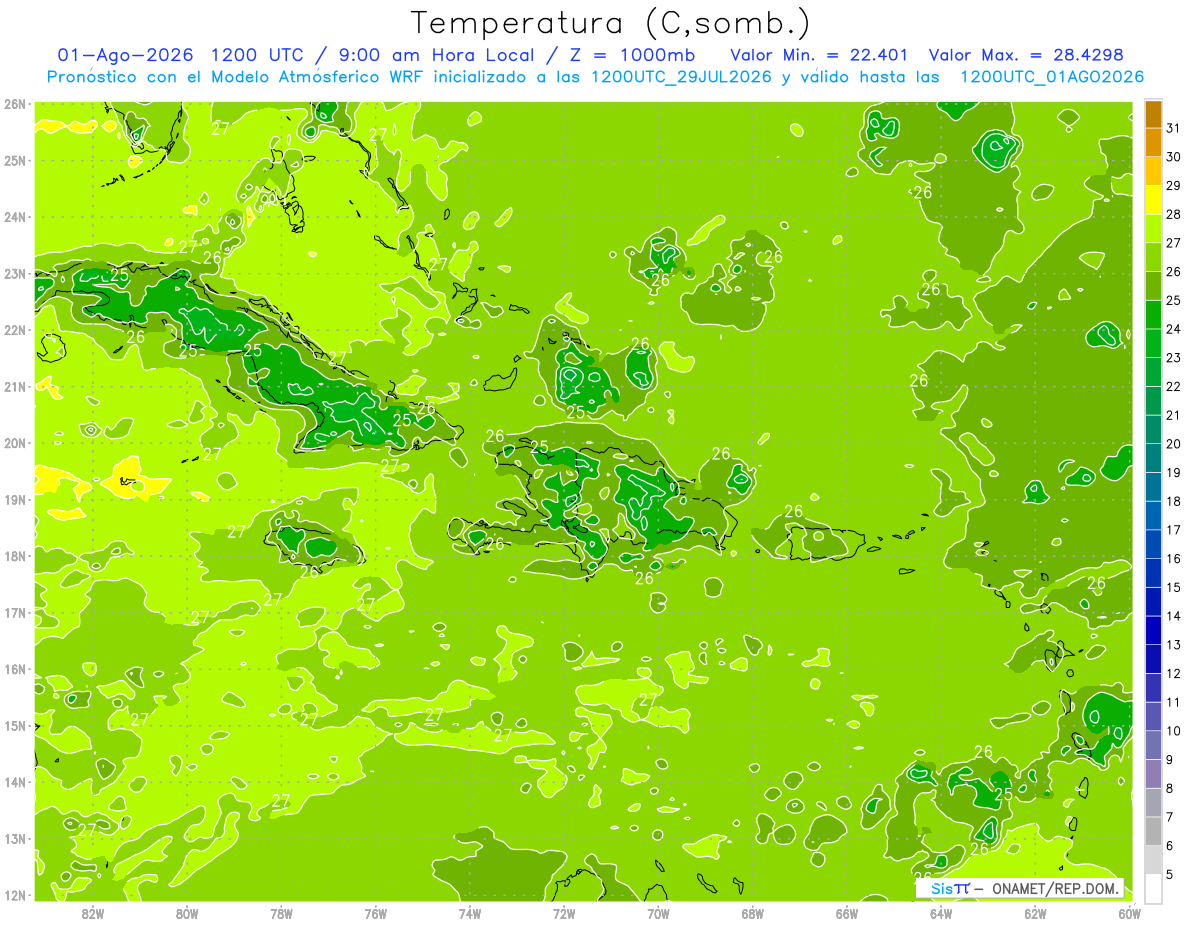Click the "19N" latitude axis label
Screen dimensions: 1200x927
point(14,499)
